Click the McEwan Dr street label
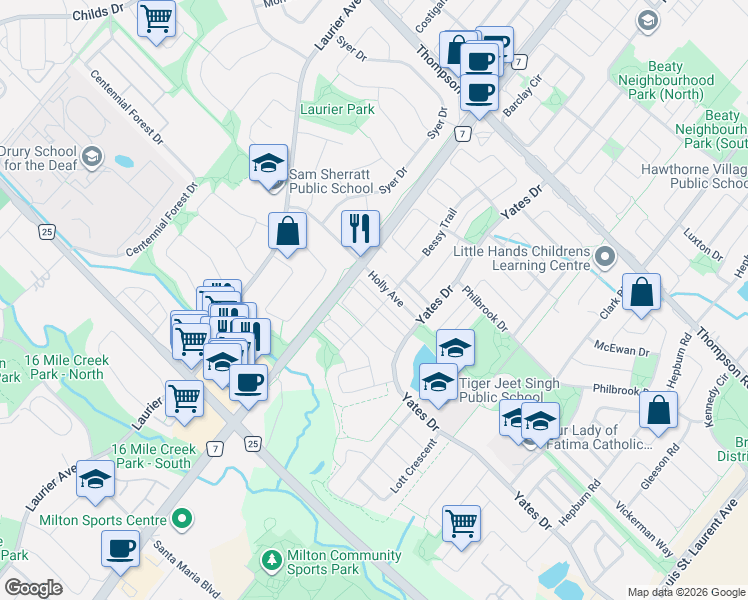This screenshot has width=748, height=600. (x=622, y=348)
